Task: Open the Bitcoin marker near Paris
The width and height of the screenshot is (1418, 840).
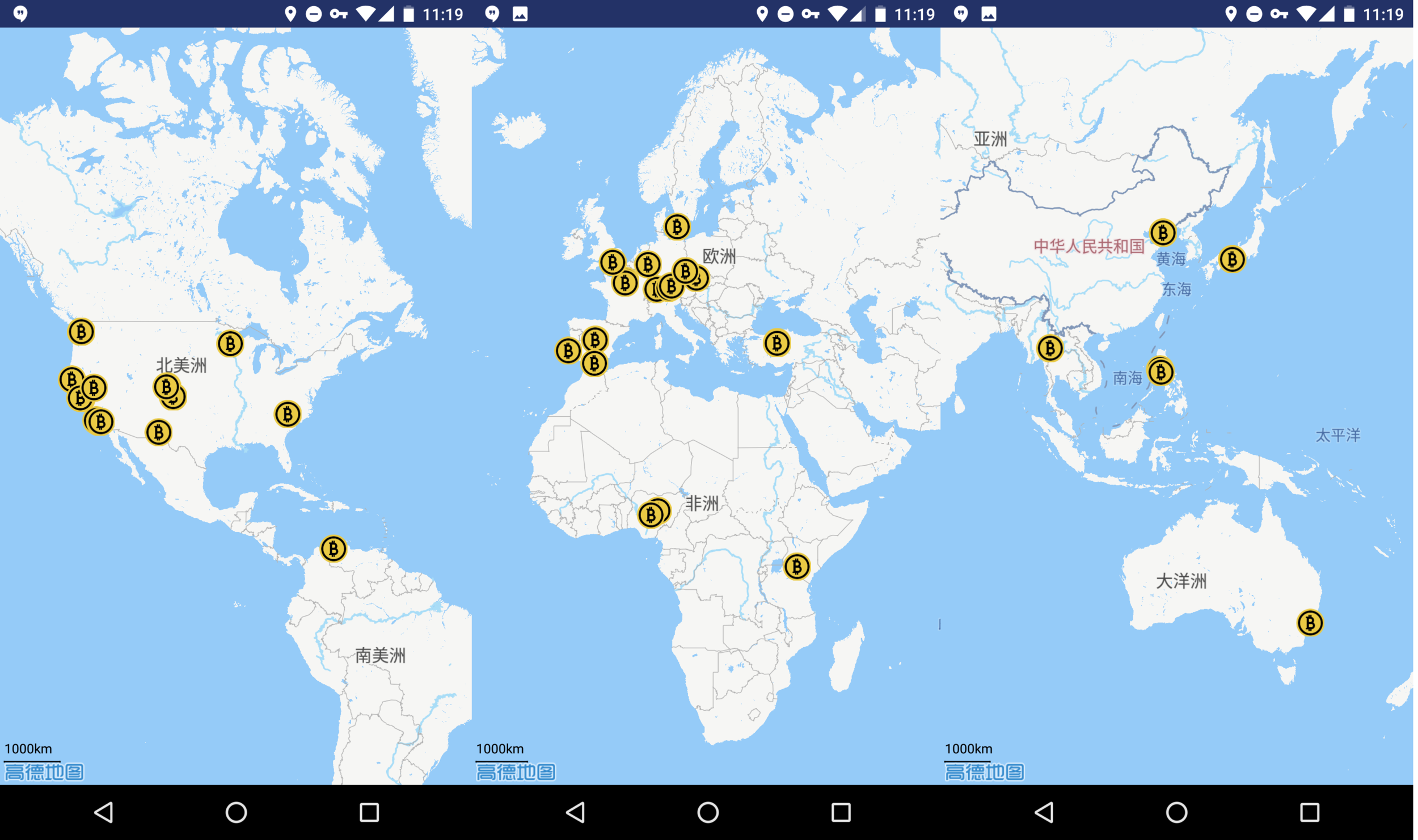Action: (x=625, y=282)
